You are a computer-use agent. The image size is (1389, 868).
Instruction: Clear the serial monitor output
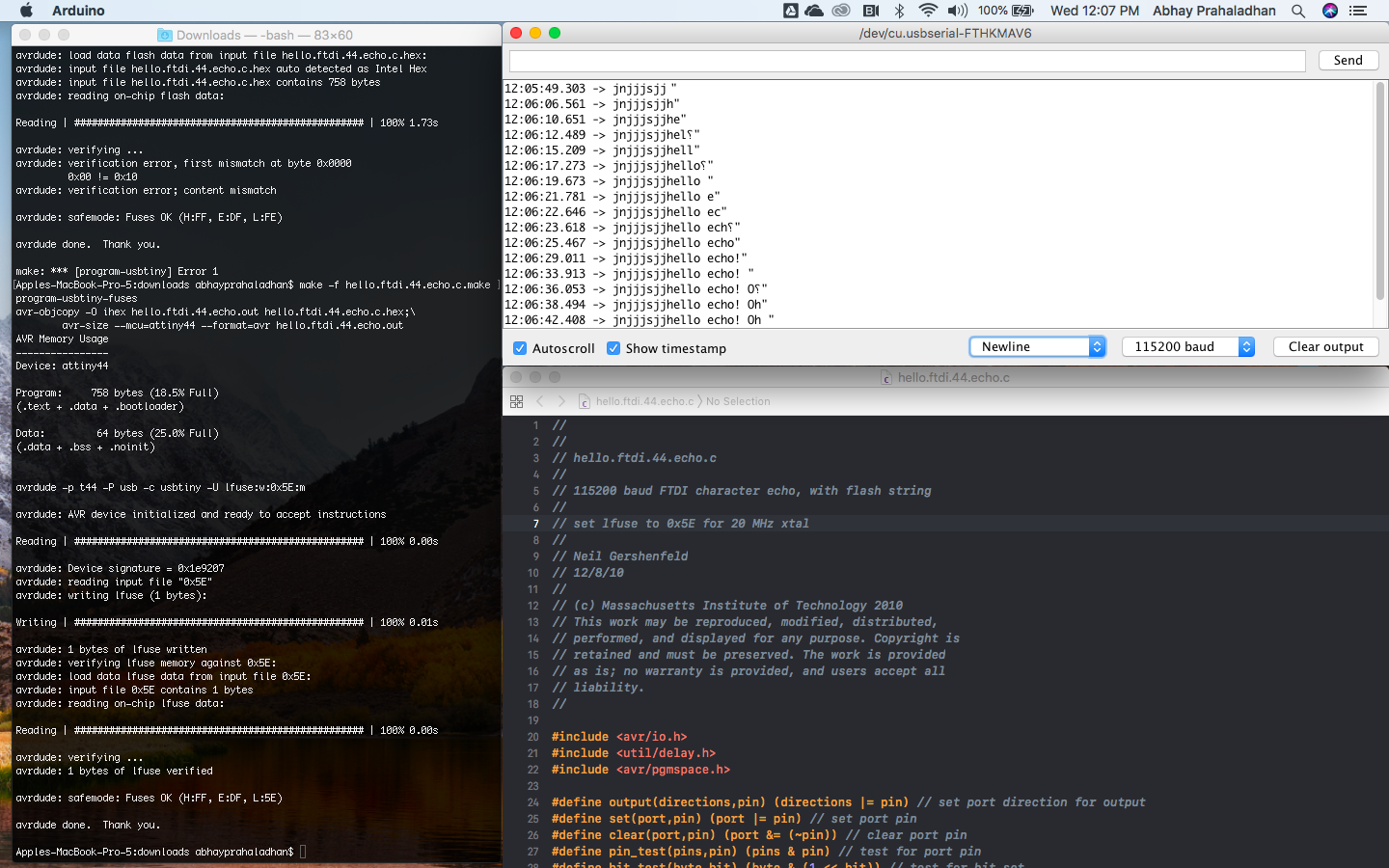[x=1325, y=346]
